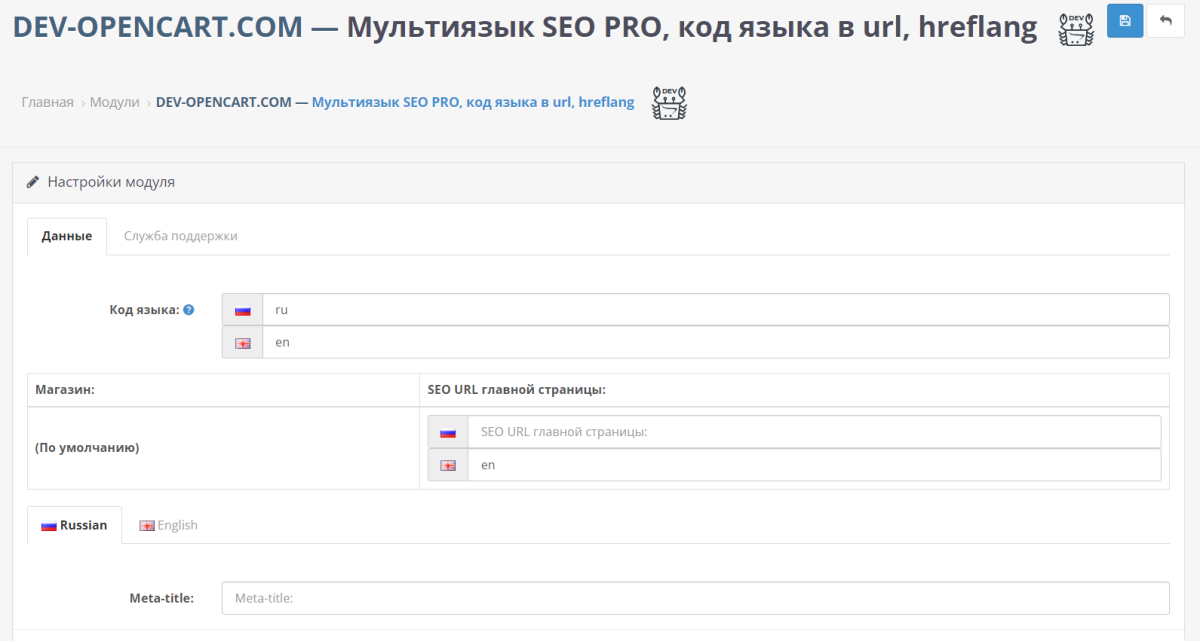Click the English flag beside the SEO URL en field
The width and height of the screenshot is (1200, 642).
tap(448, 465)
